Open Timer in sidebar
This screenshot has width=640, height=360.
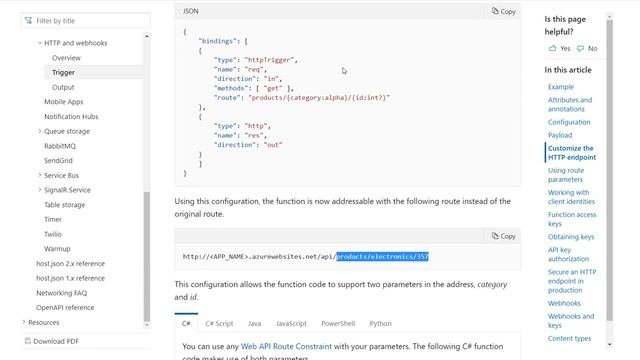click(x=53, y=219)
